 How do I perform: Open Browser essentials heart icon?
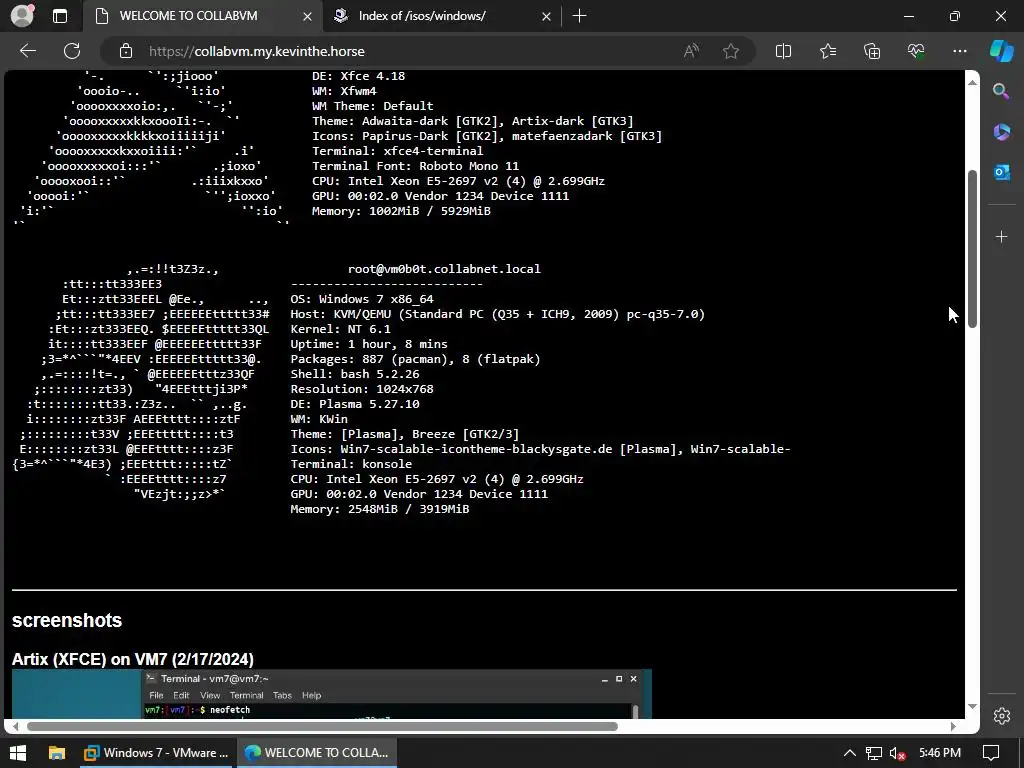[x=916, y=51]
